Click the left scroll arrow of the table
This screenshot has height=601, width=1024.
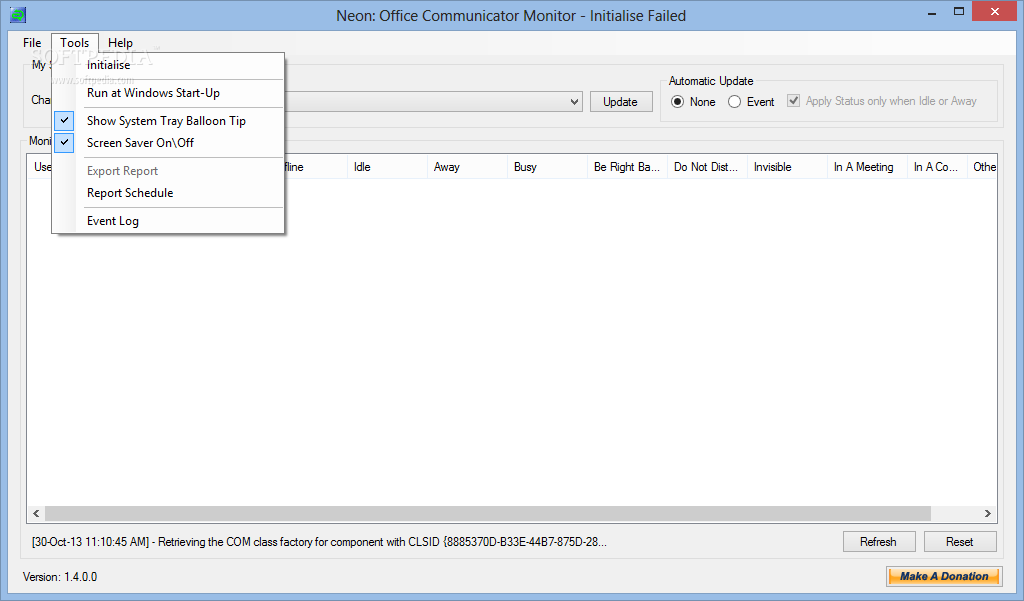[x=36, y=513]
